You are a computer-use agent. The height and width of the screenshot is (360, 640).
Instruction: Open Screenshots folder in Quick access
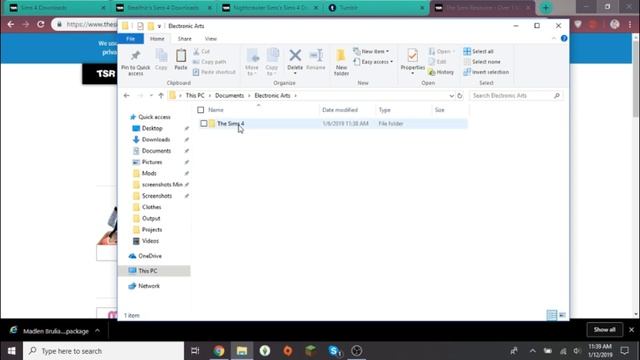click(157, 196)
